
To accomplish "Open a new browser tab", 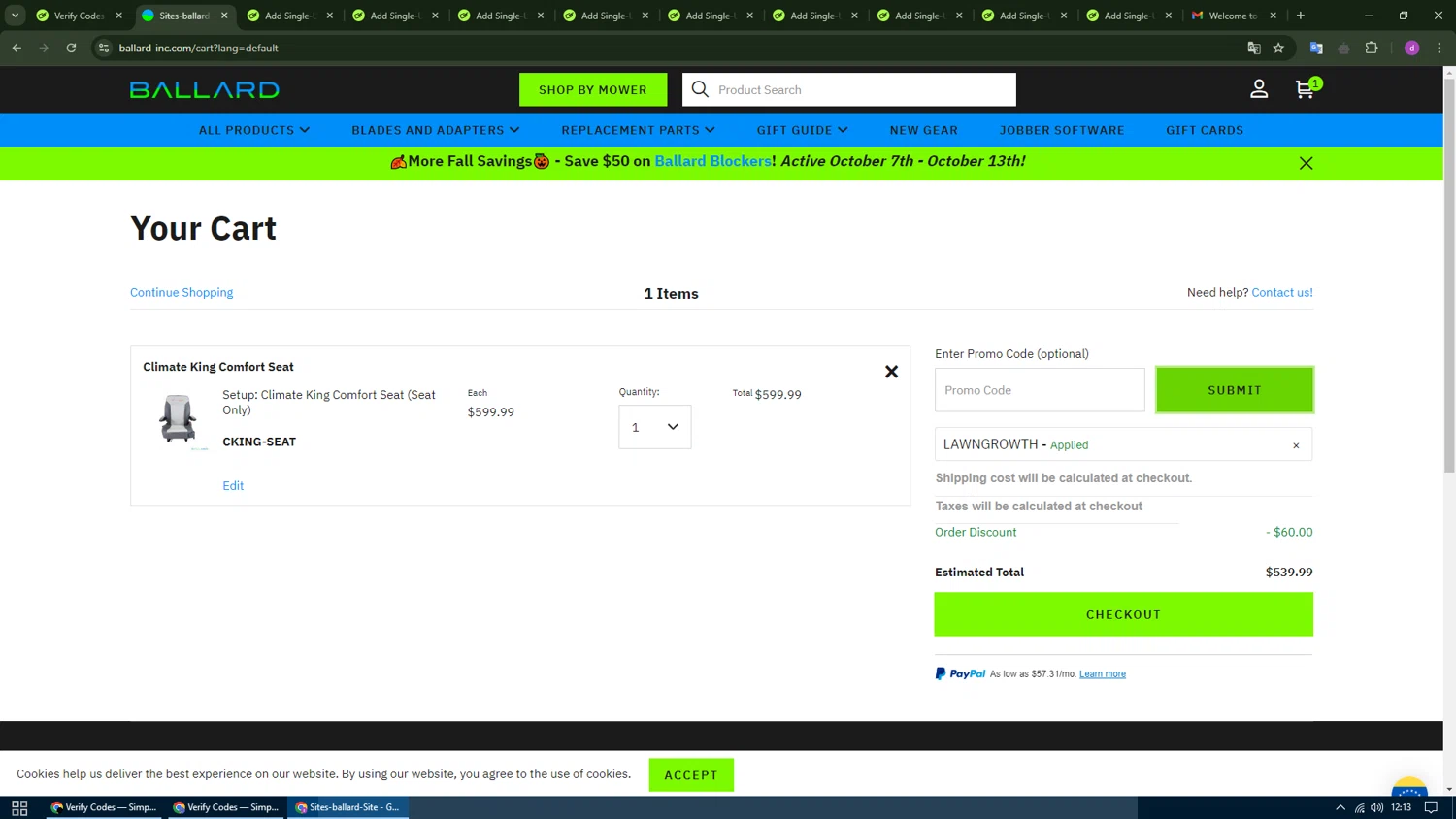I will click(x=1300, y=16).
